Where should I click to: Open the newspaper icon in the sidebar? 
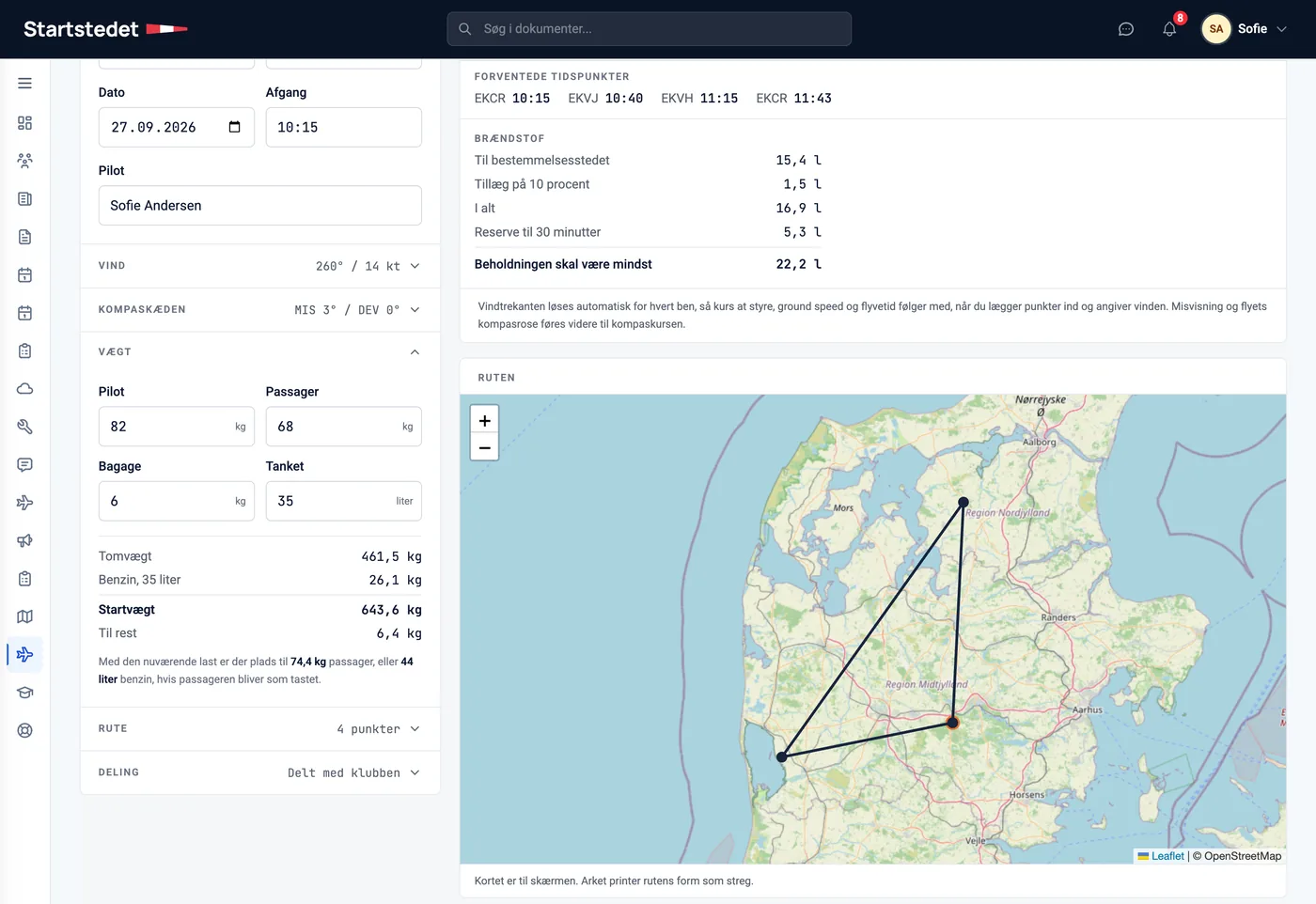click(x=25, y=199)
